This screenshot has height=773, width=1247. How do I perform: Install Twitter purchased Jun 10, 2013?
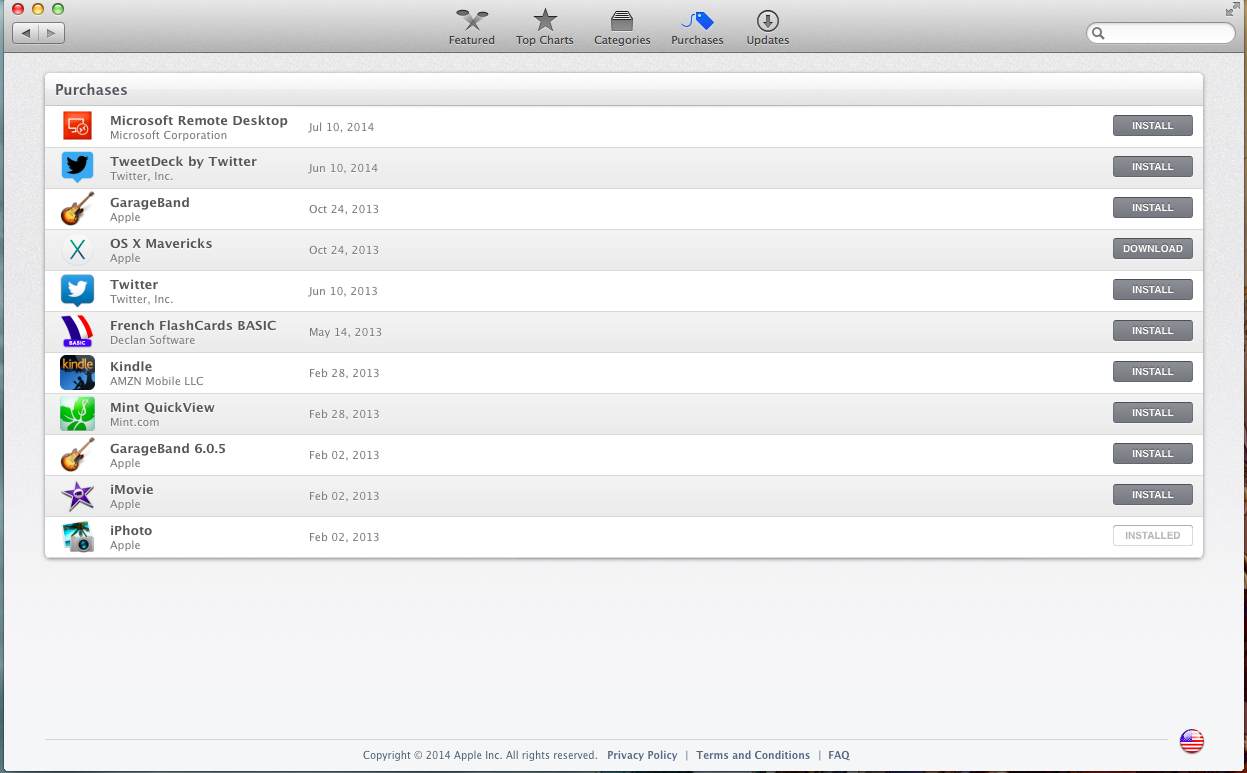coord(1152,290)
